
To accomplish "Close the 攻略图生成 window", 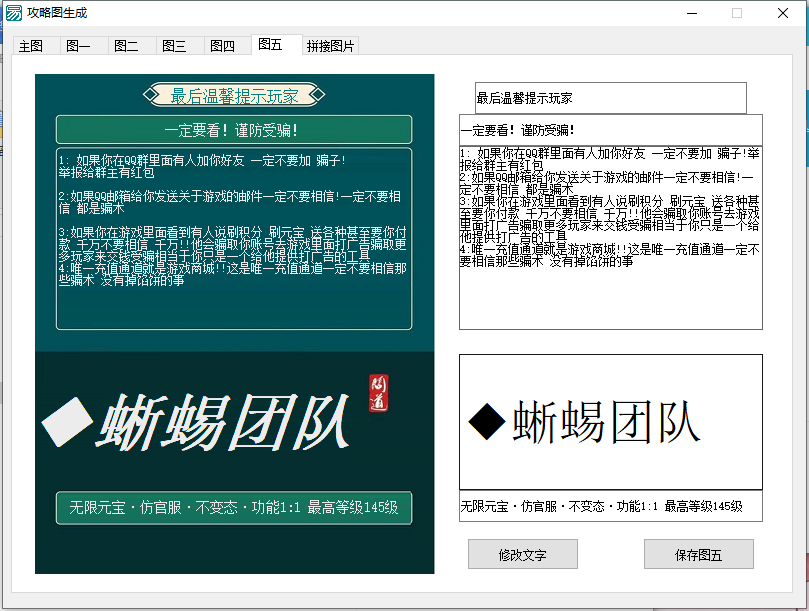I will [783, 13].
